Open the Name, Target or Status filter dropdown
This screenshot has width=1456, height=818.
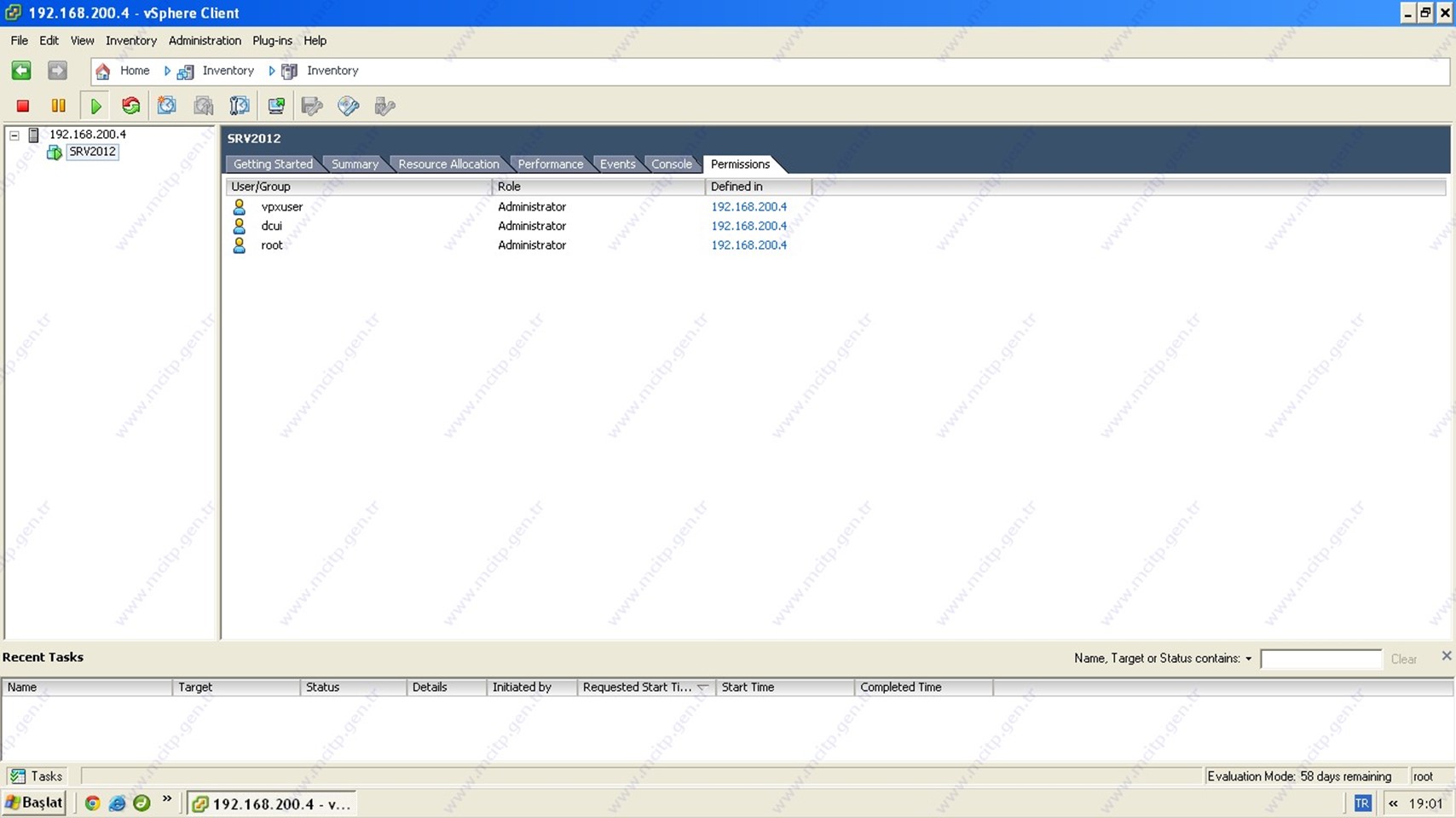pyautogui.click(x=1249, y=659)
